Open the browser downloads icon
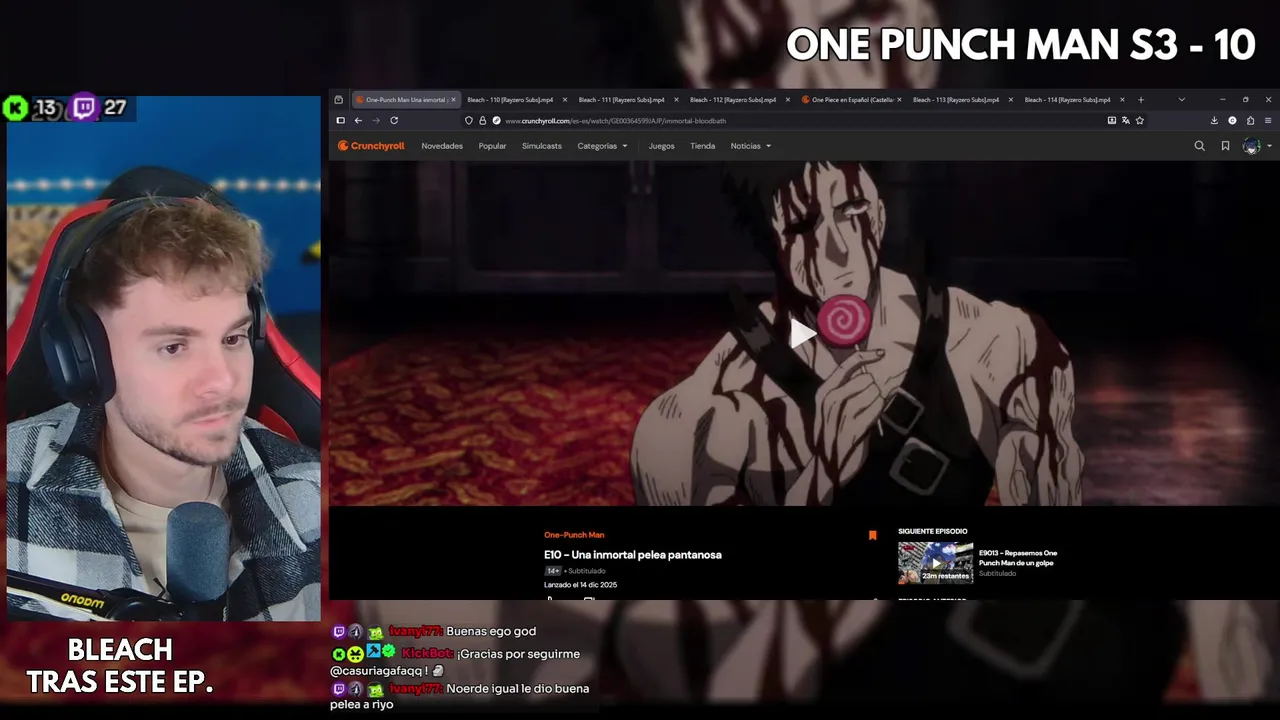Screen dimensions: 1280x720 tap(1214, 120)
